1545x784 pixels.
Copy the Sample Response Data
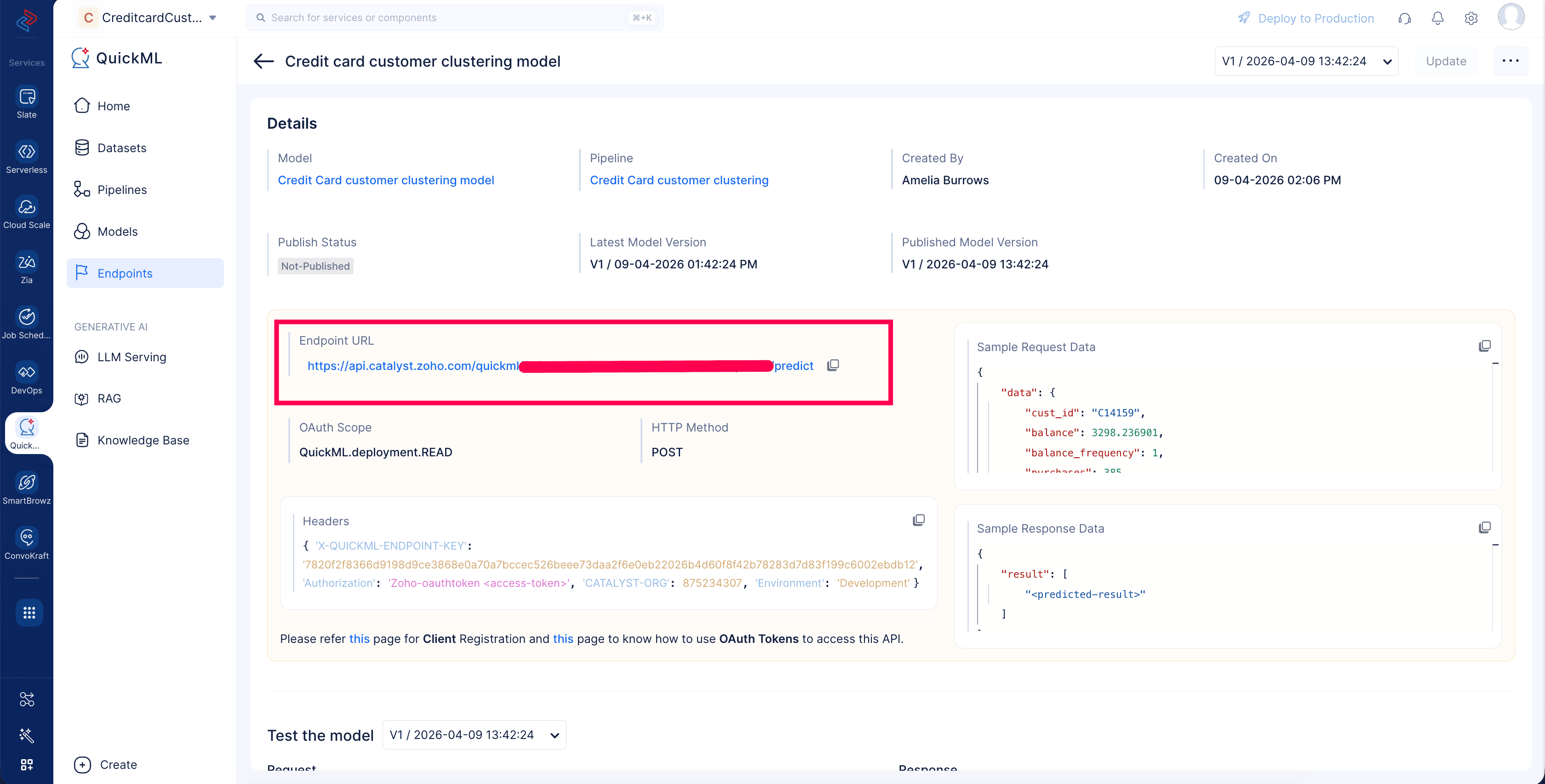click(1484, 528)
